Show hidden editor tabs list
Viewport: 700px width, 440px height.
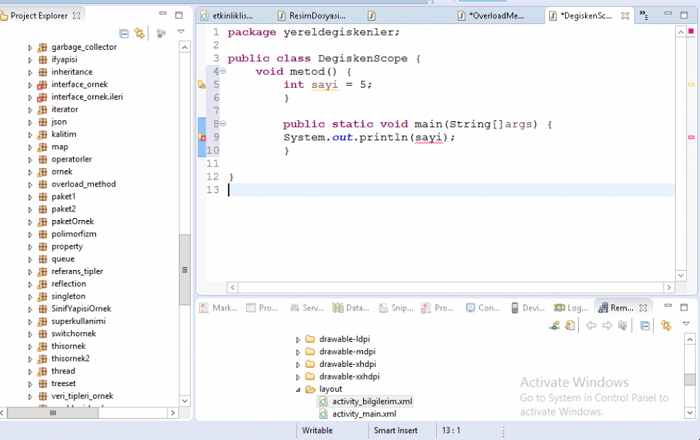pos(643,15)
